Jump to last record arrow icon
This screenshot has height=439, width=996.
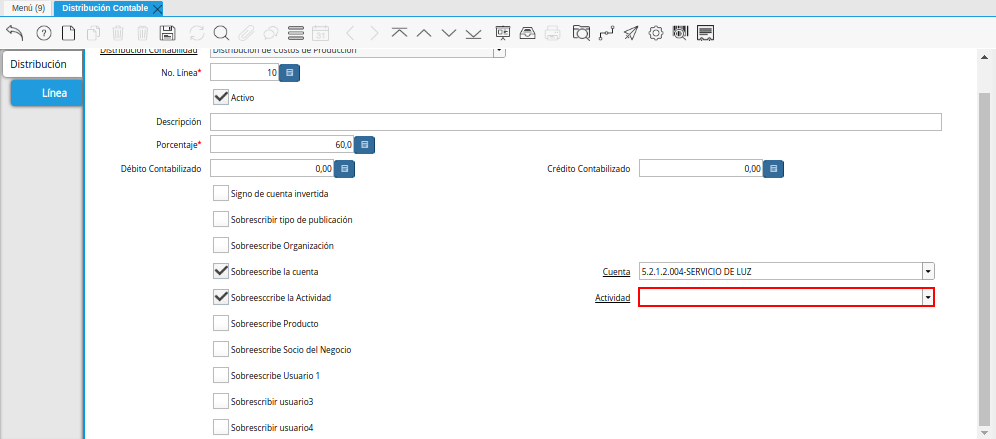point(474,32)
